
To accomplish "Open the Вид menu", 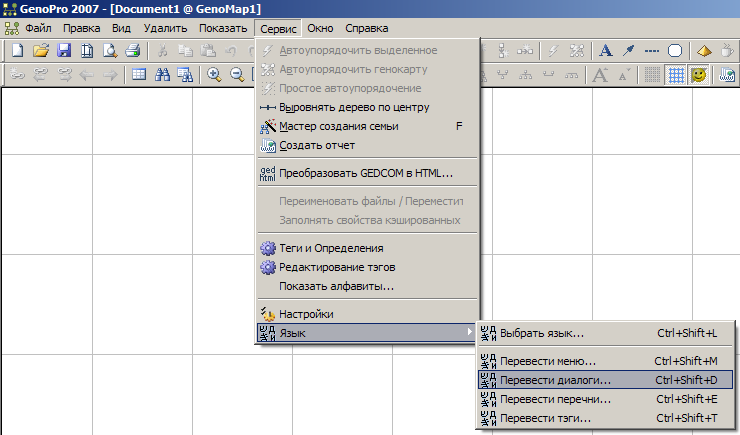I will 121,28.
